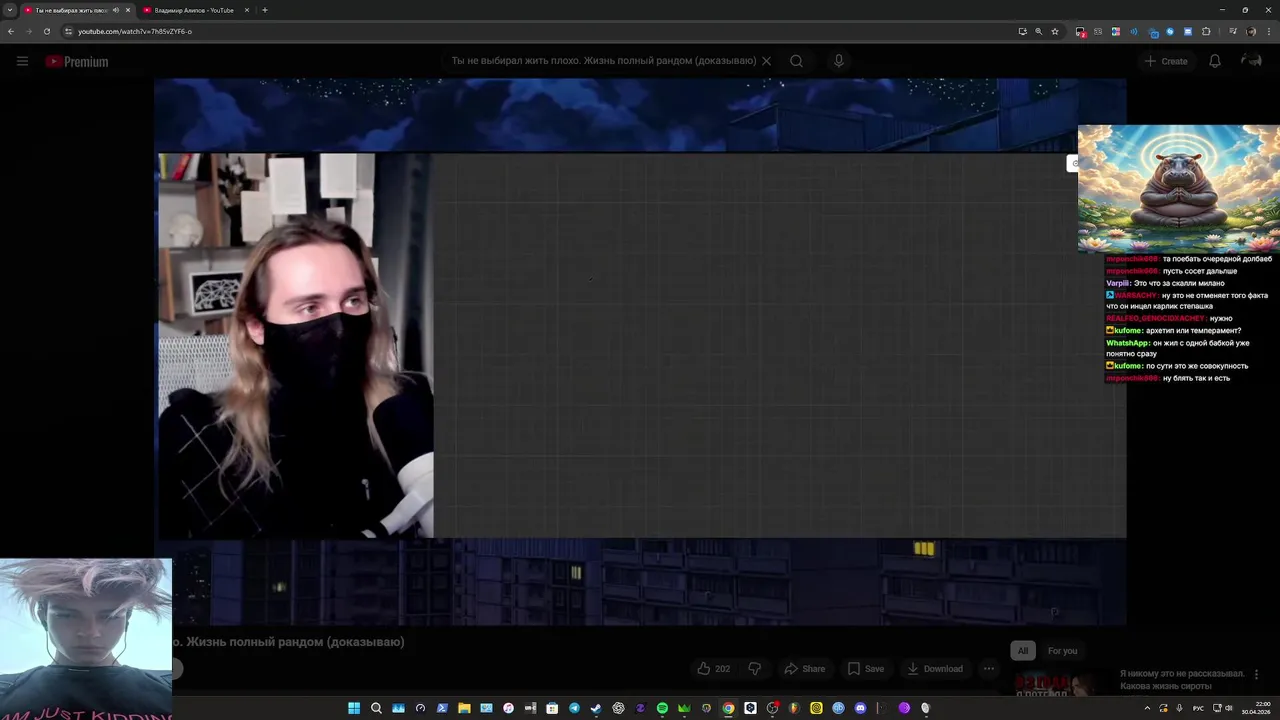The image size is (1280, 720).
Task: Open the extension with red badge 2
Action: (x=1080, y=32)
